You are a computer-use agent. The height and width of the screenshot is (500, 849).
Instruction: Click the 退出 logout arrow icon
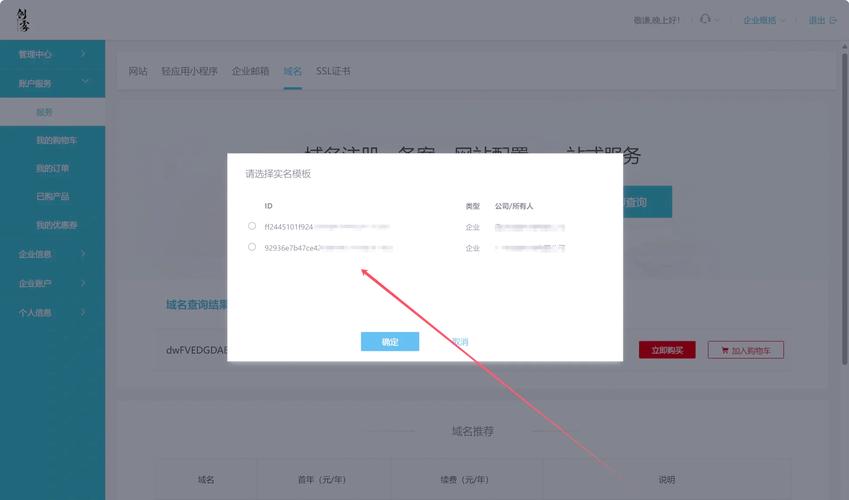pyautogui.click(x=833, y=21)
